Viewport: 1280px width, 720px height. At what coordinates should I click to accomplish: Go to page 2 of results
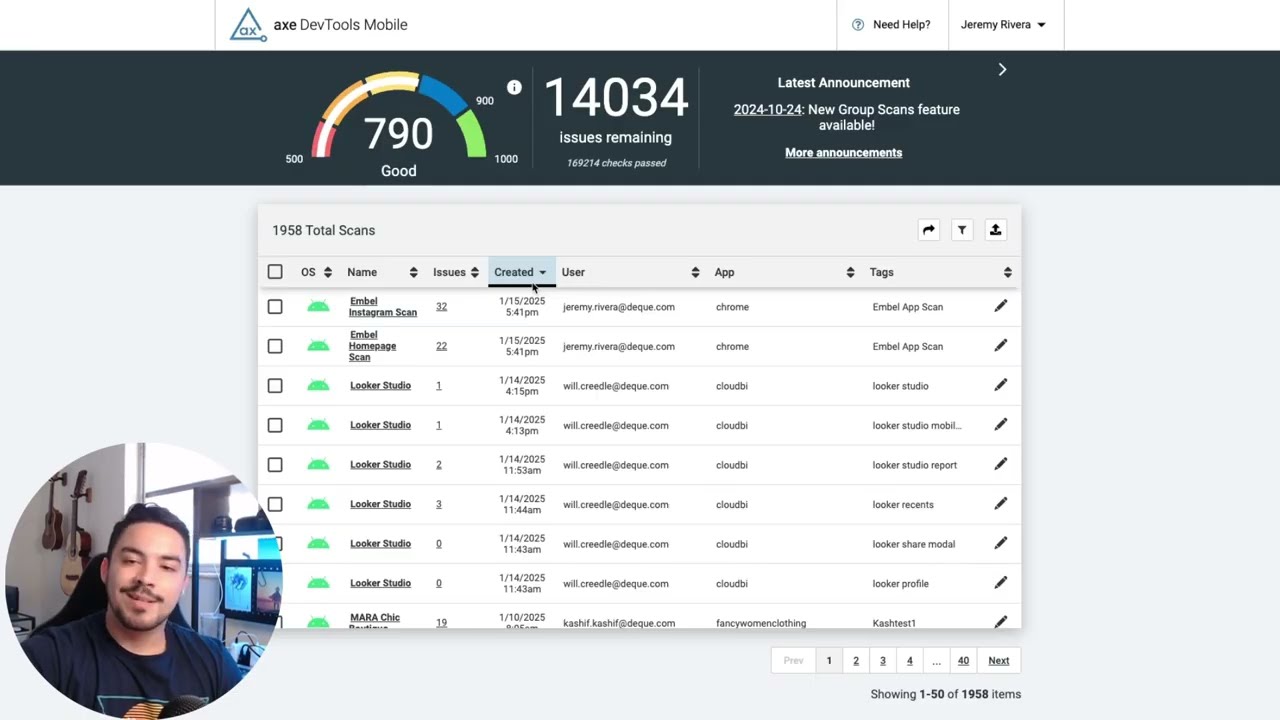tap(856, 660)
